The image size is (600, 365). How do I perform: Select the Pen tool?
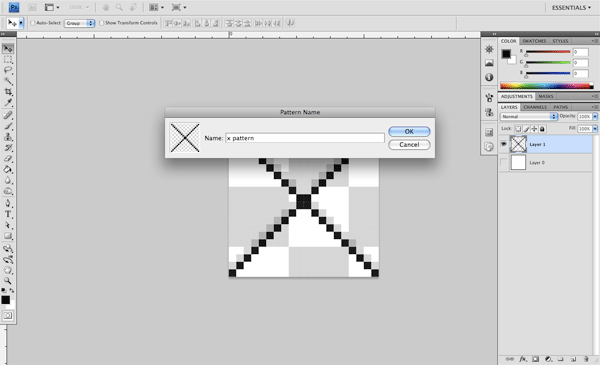click(x=8, y=203)
